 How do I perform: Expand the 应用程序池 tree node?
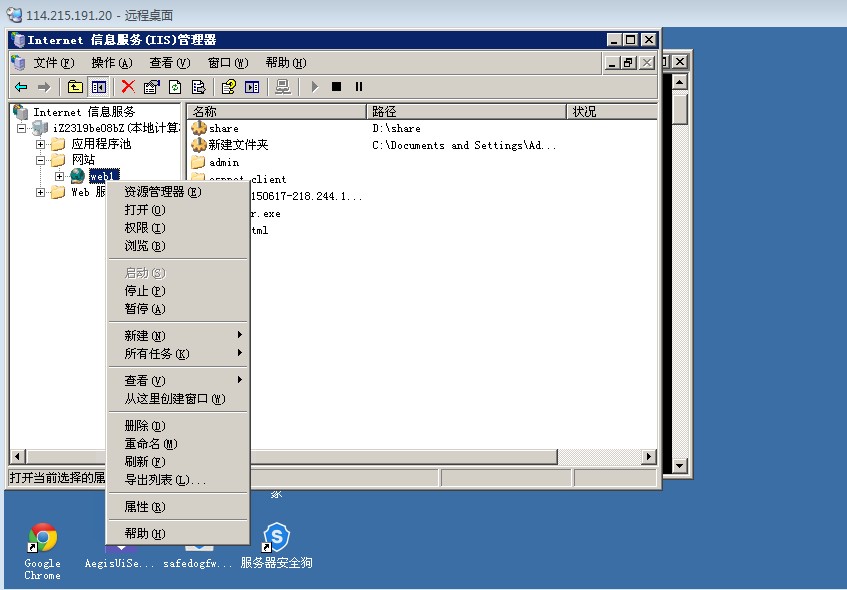coord(42,144)
